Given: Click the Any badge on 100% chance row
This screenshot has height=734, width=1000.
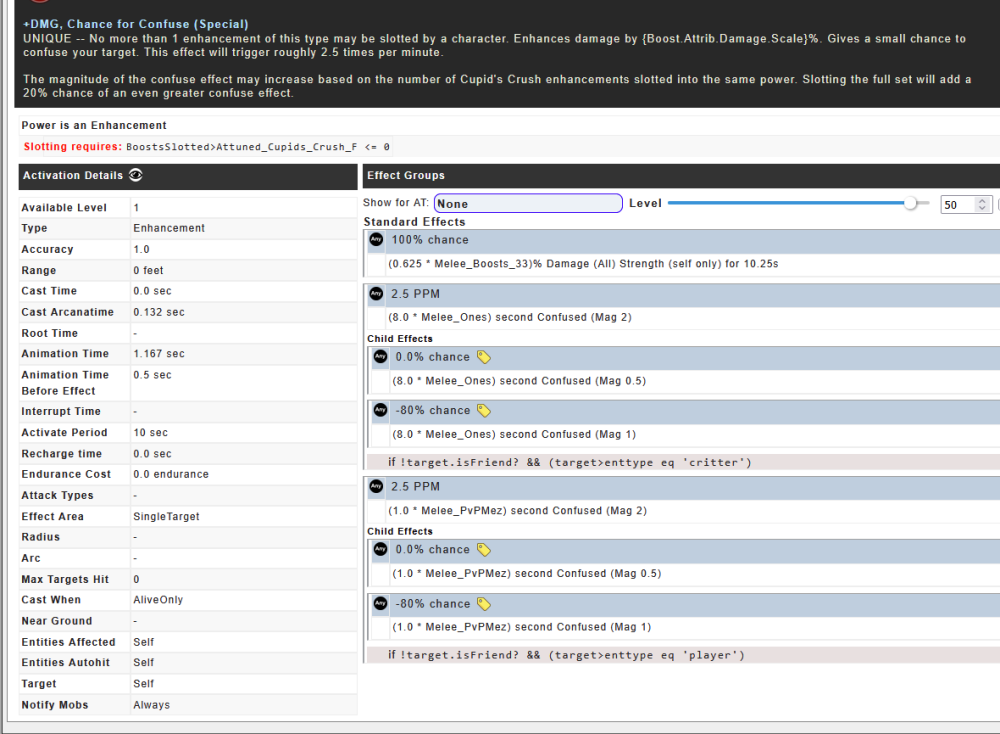Looking at the screenshot, I should pyautogui.click(x=376, y=240).
